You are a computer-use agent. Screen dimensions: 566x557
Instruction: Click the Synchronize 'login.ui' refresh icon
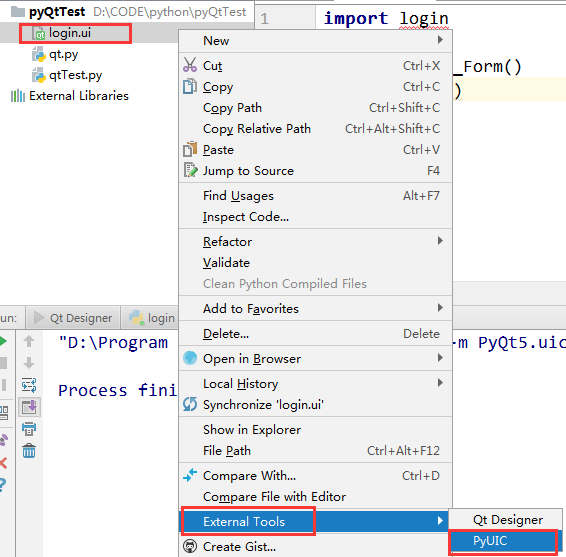tap(190, 404)
